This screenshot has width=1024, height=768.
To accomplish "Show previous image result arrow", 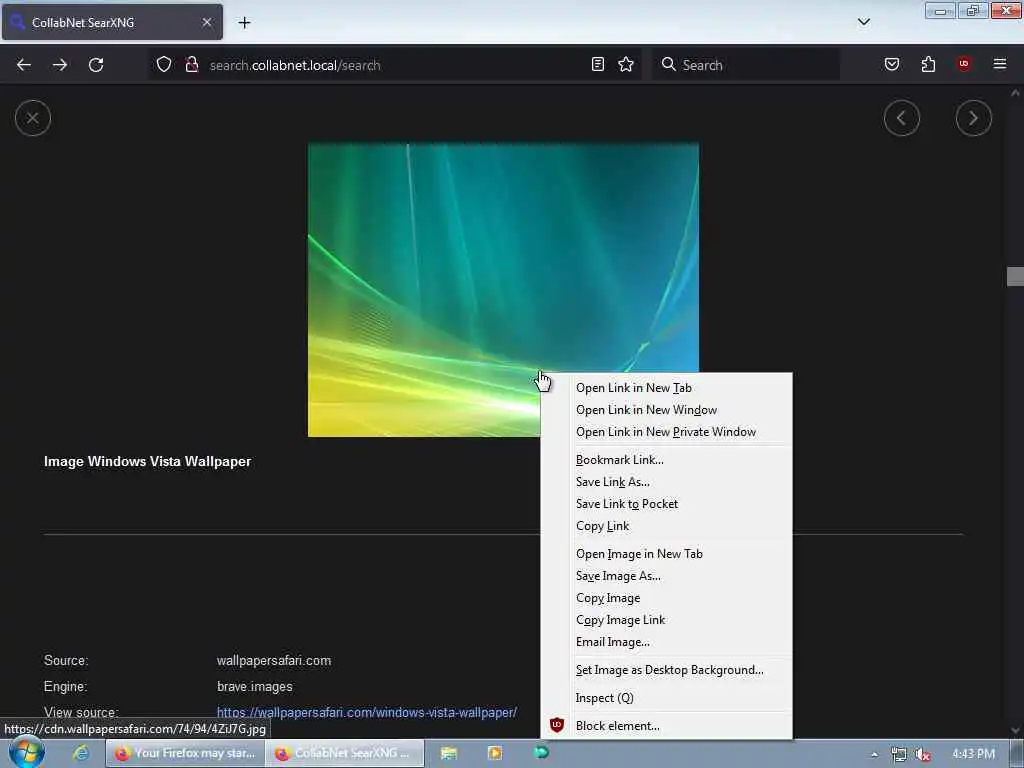I will 902,118.
